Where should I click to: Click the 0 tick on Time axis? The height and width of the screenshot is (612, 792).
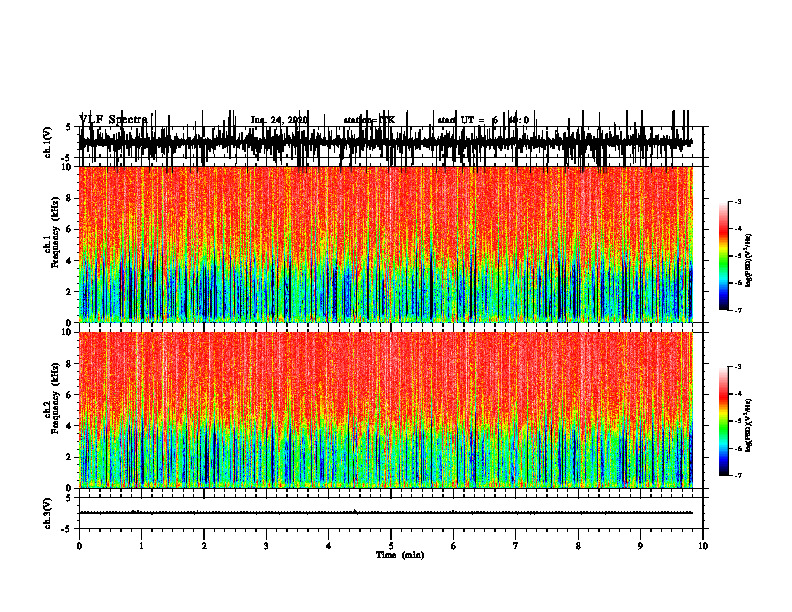coord(79,546)
